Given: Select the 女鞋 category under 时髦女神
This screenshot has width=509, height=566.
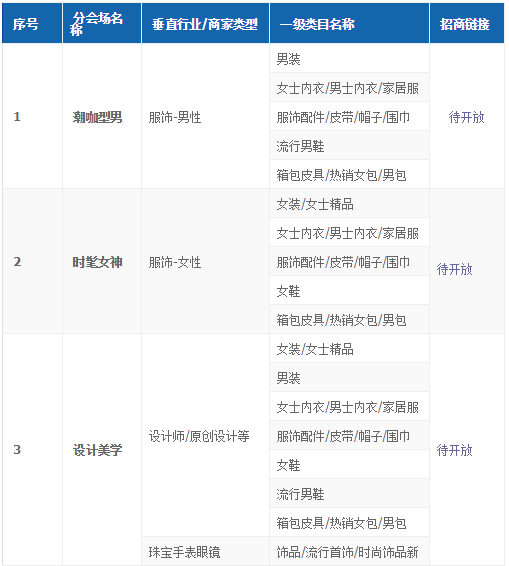Looking at the screenshot, I should click(349, 290).
